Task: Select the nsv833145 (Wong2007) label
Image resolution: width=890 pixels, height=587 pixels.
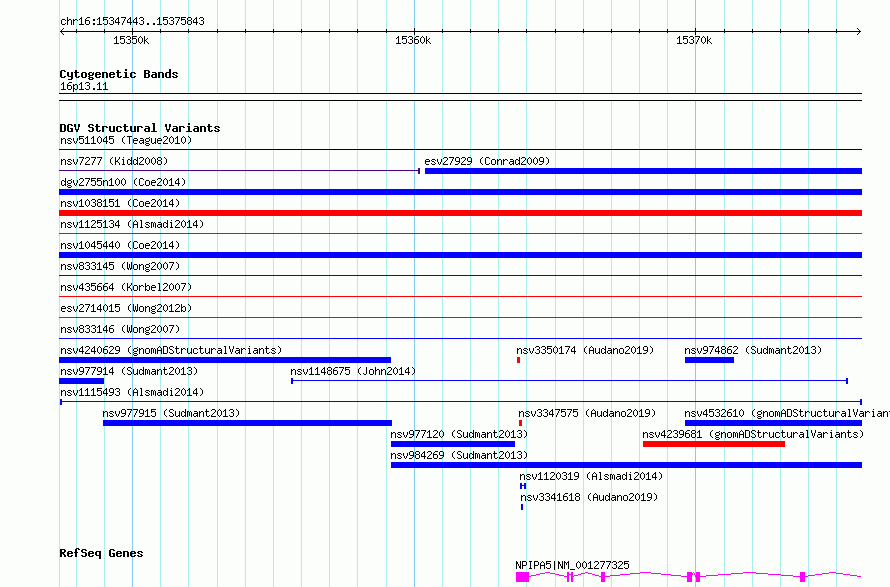Action: [120, 266]
